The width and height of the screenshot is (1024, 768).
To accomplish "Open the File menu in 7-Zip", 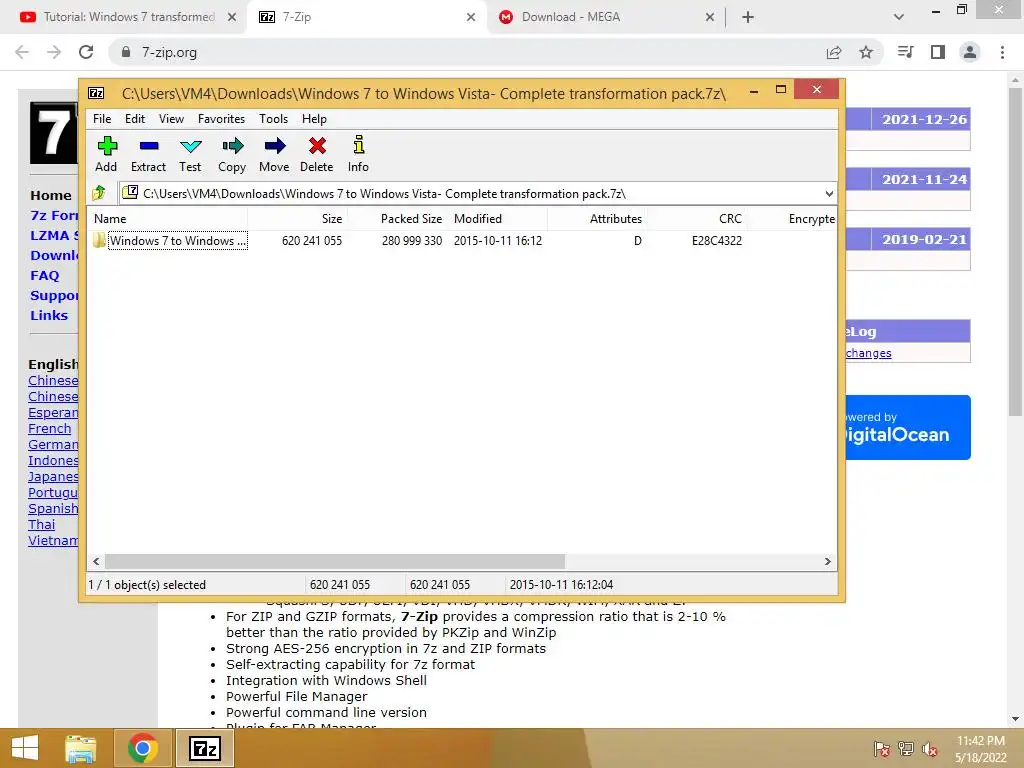I will (102, 119).
